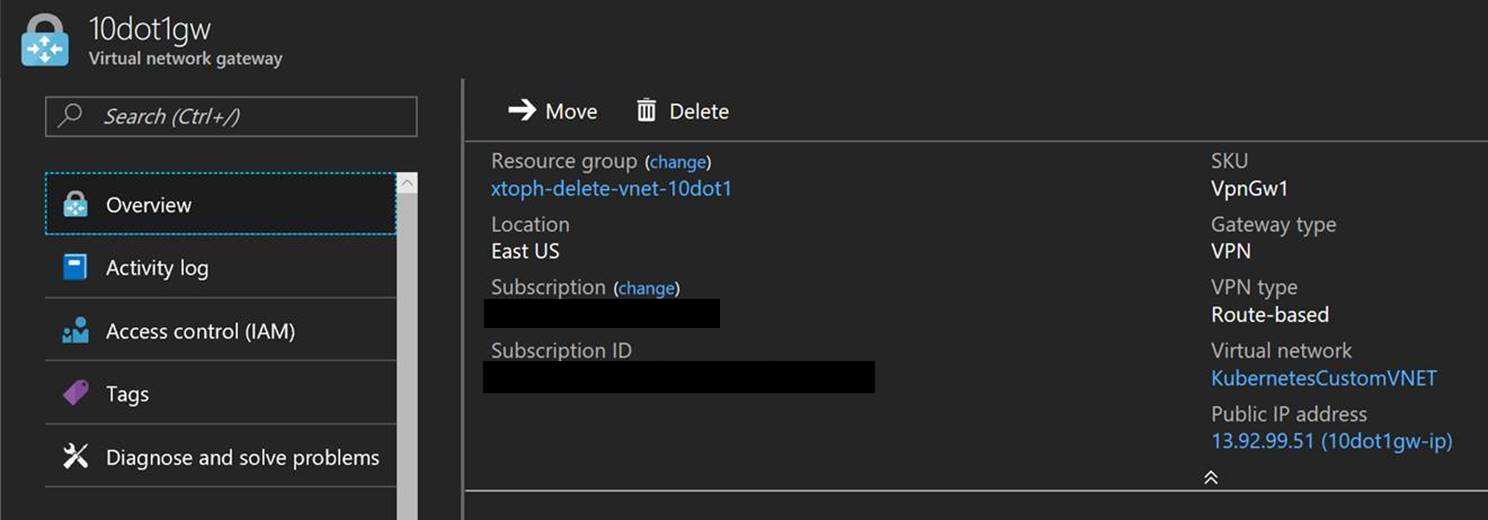Open xtoph-delete-vnet-10dot1 resource group link
The height and width of the screenshot is (520, 1488).
tap(611, 188)
